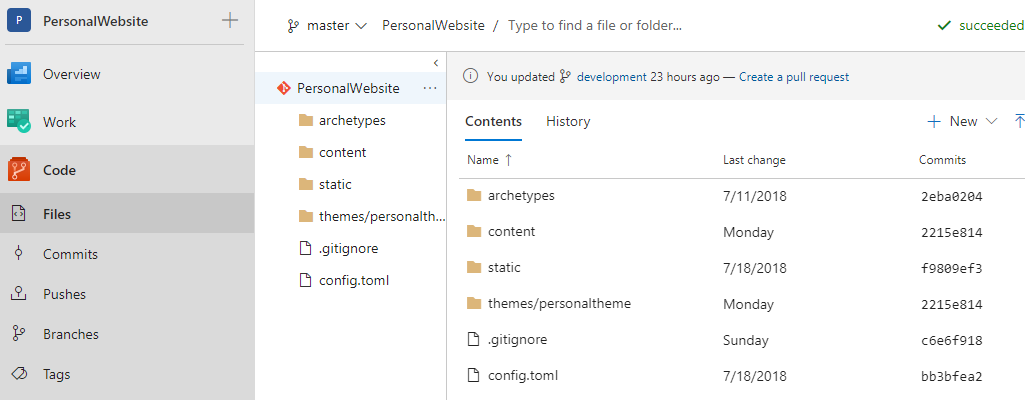Open the master branch dropdown
The height and width of the screenshot is (400, 1025).
pos(327,25)
